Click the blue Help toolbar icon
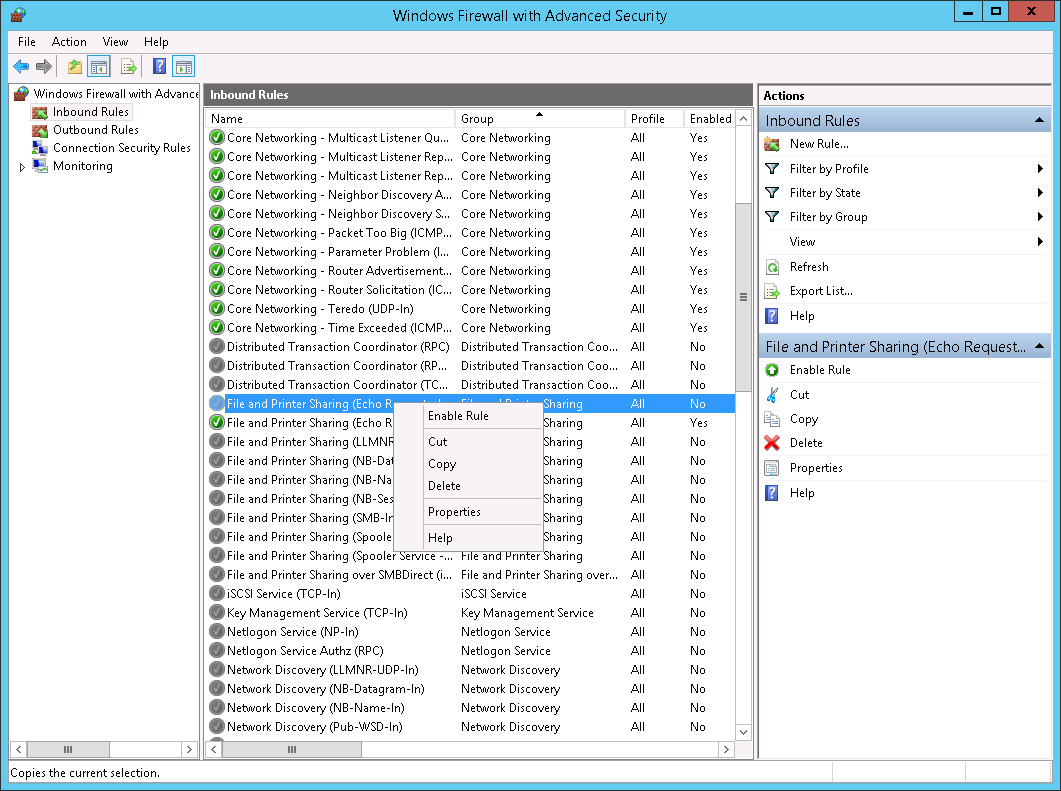This screenshot has width=1061, height=791. [159, 67]
